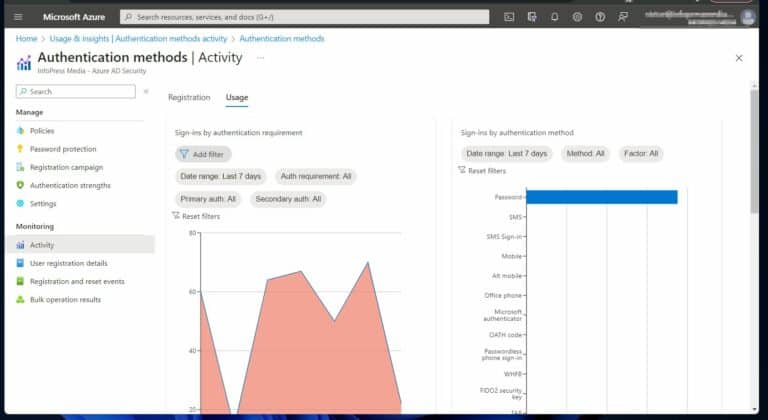
Task: Switch to the Registration tab
Action: (189, 98)
